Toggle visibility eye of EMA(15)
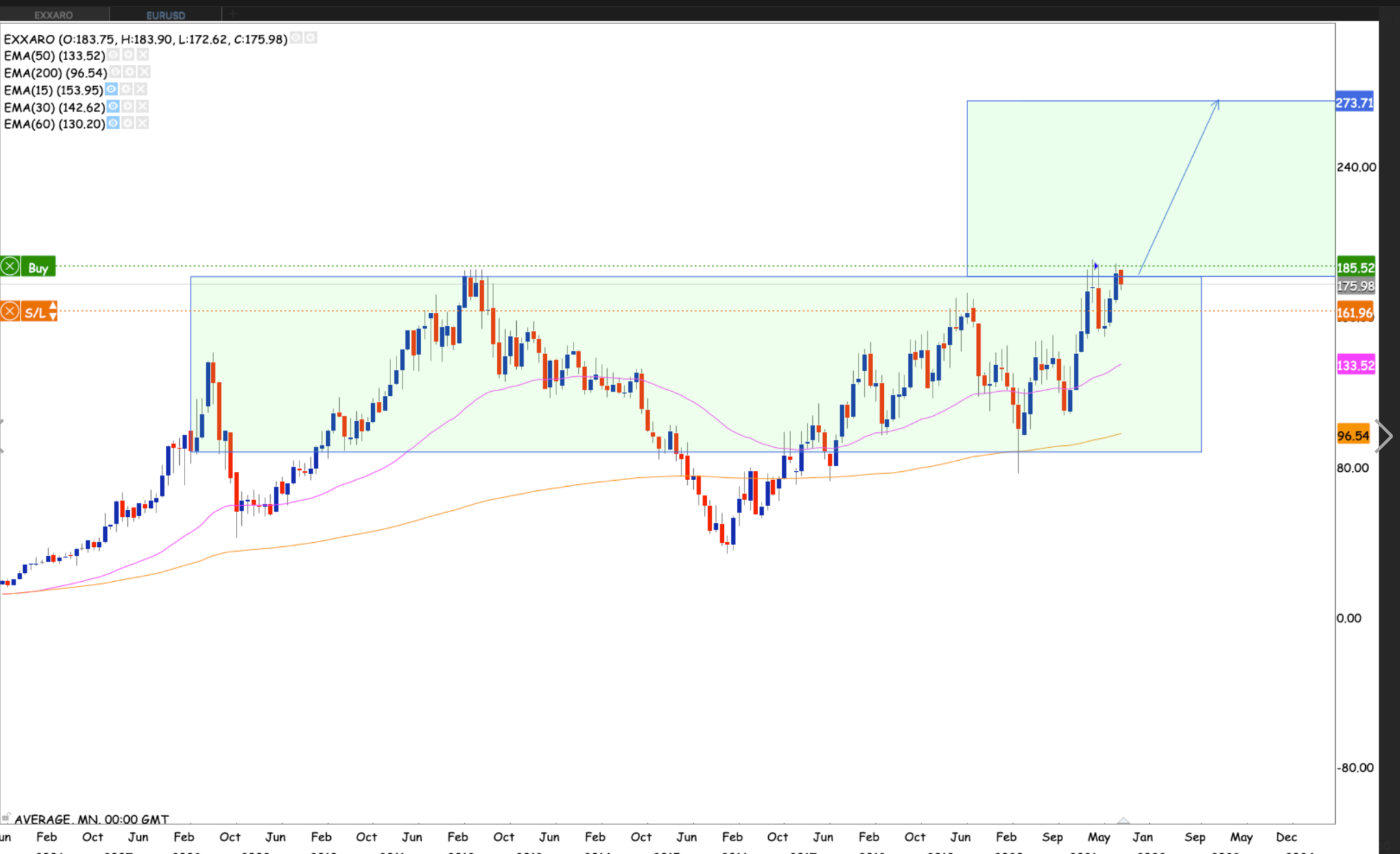Image resolution: width=1400 pixels, height=854 pixels. 111,89
